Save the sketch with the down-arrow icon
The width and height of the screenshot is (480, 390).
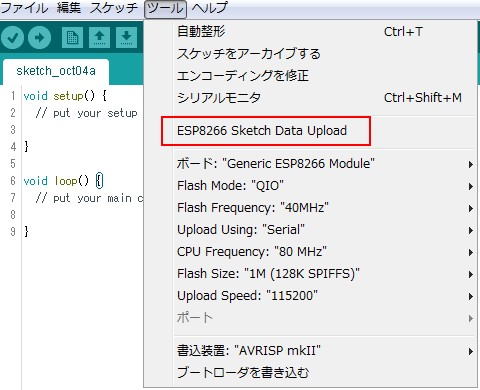(x=126, y=38)
